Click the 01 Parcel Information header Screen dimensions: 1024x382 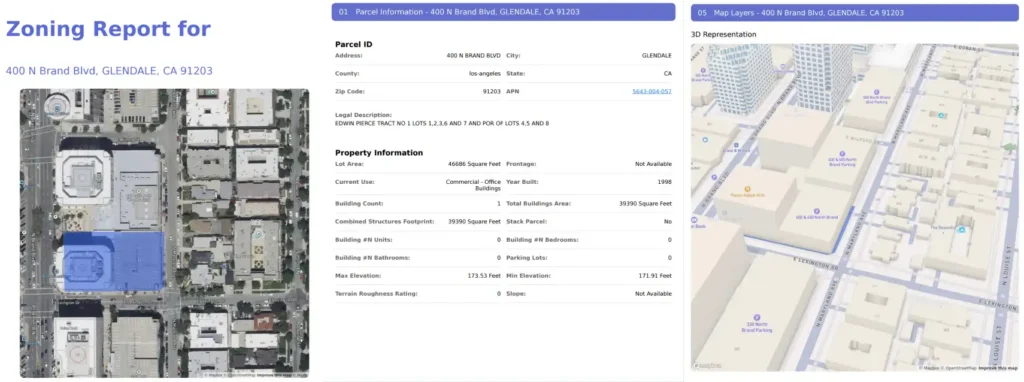[504, 12]
